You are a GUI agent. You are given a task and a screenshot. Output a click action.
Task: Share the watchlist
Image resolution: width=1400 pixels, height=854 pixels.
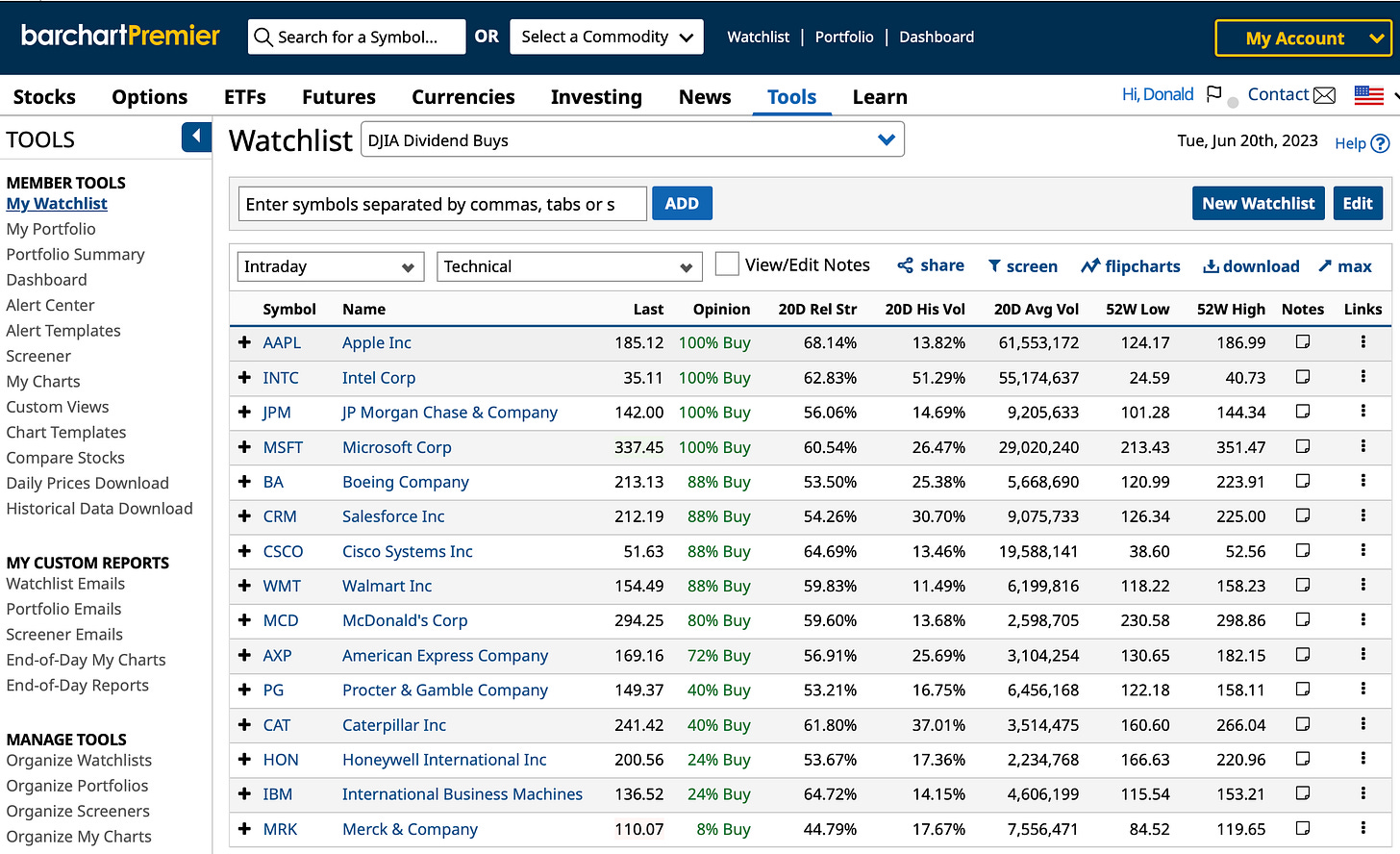[930, 265]
